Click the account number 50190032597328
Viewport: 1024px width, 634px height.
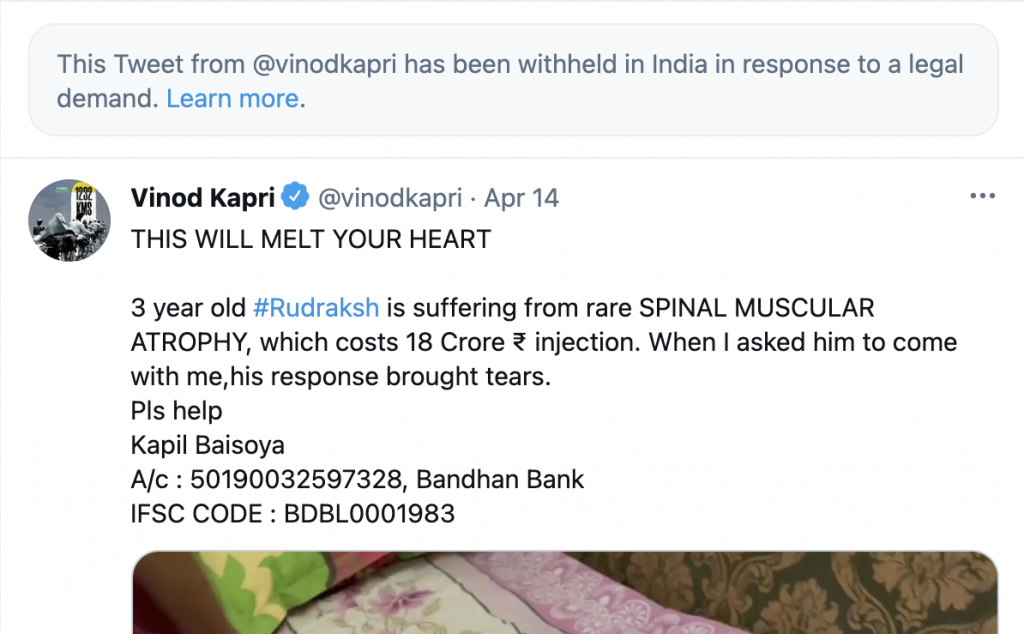point(297,480)
